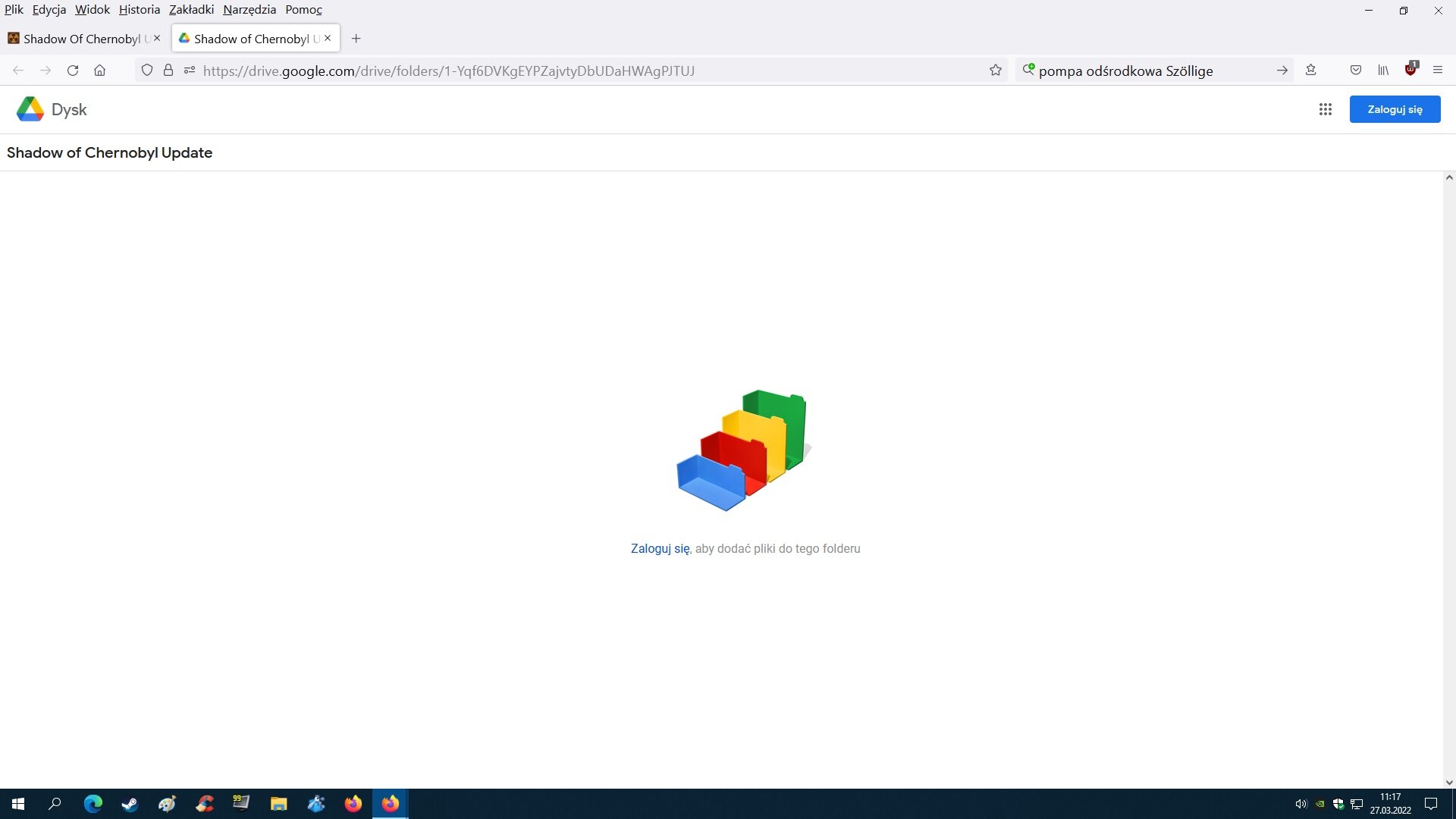The width and height of the screenshot is (1456, 819).
Task: Submit the search with the arrow
Action: pyautogui.click(x=1282, y=71)
